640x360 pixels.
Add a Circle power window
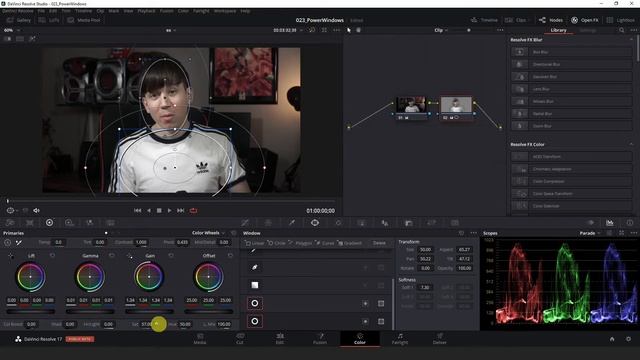[276, 243]
